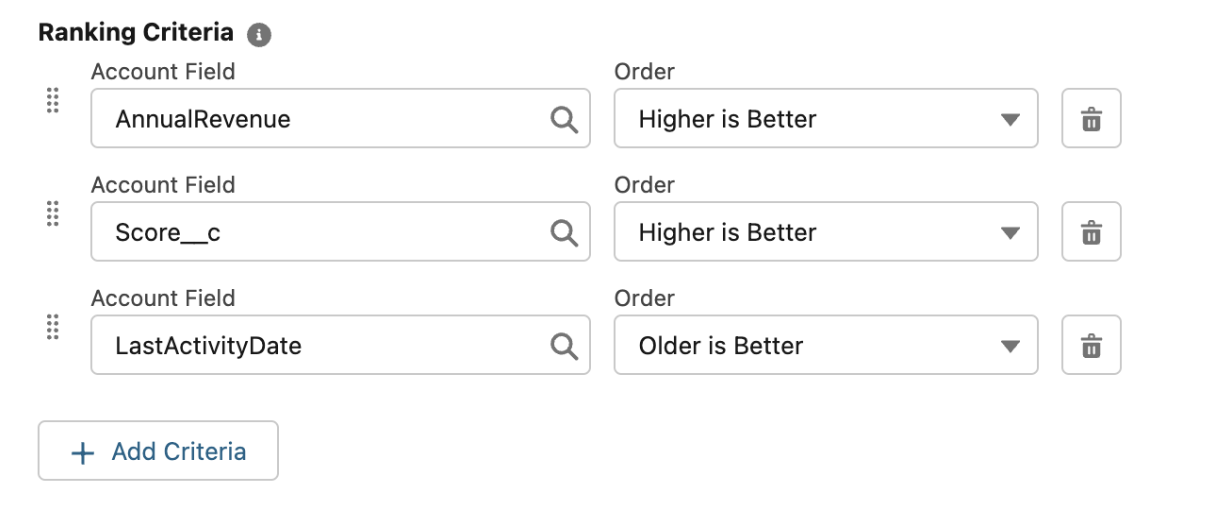Click the Ranking Criteria info icon
The height and width of the screenshot is (514, 1208).
(259, 35)
